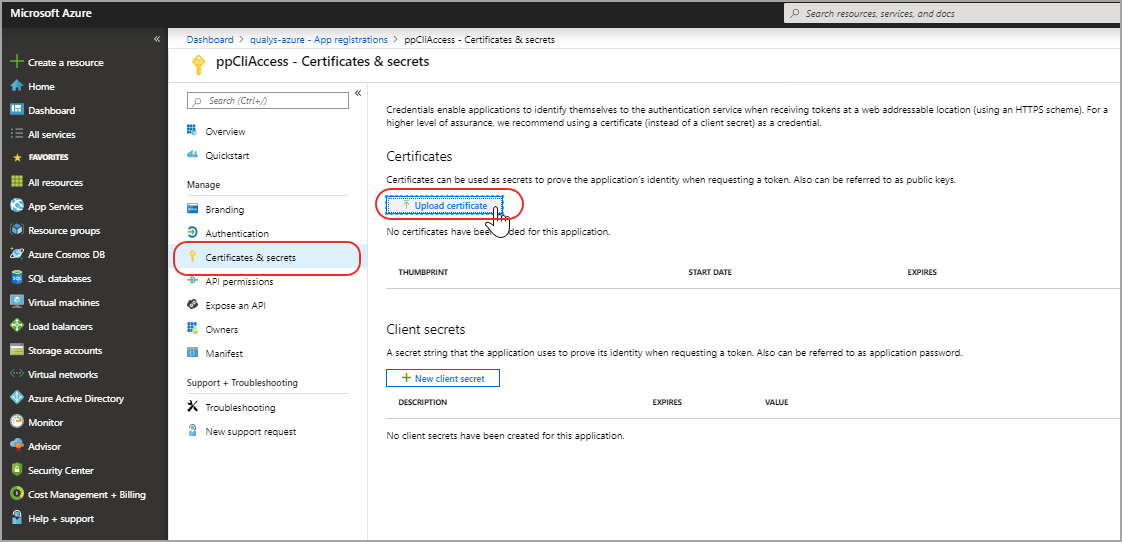The width and height of the screenshot is (1122, 542).
Task: Click the SQL databases icon
Action: pyautogui.click(x=17, y=279)
